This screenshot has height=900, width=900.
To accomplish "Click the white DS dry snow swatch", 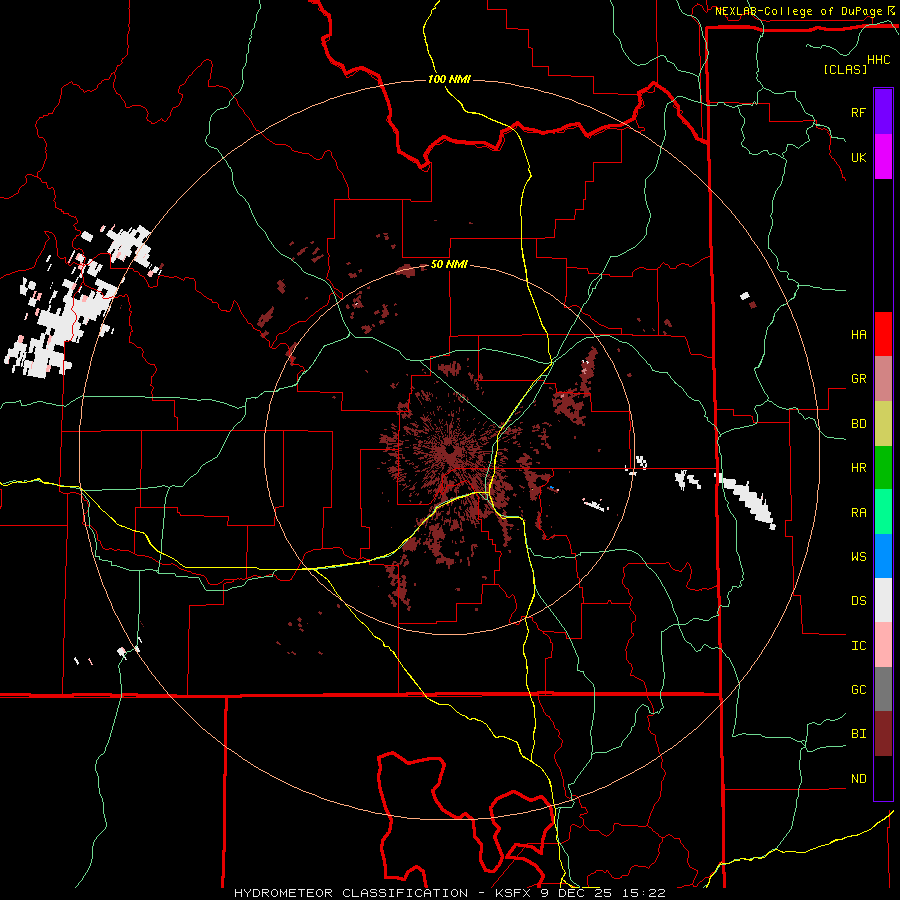I will point(883,600).
